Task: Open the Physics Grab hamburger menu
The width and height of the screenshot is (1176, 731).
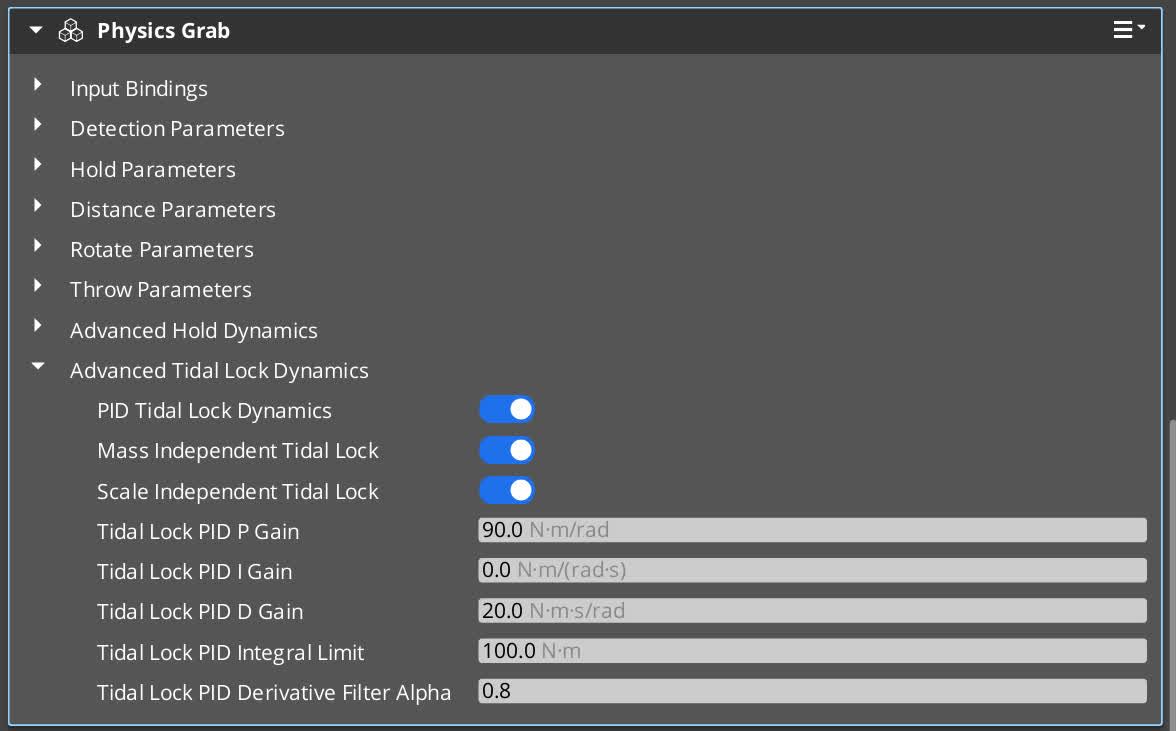Action: [x=1128, y=30]
